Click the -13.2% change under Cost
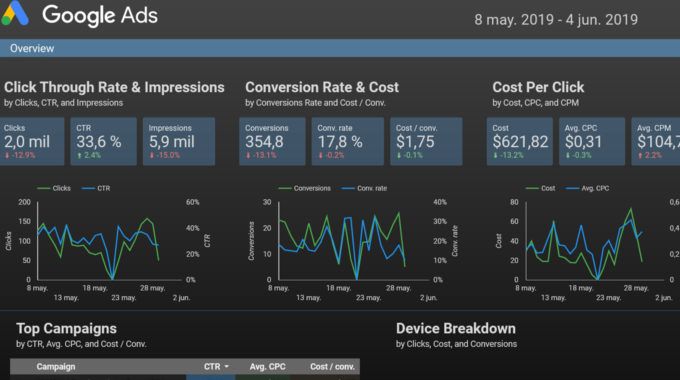The width and height of the screenshot is (680, 380). (x=508, y=155)
